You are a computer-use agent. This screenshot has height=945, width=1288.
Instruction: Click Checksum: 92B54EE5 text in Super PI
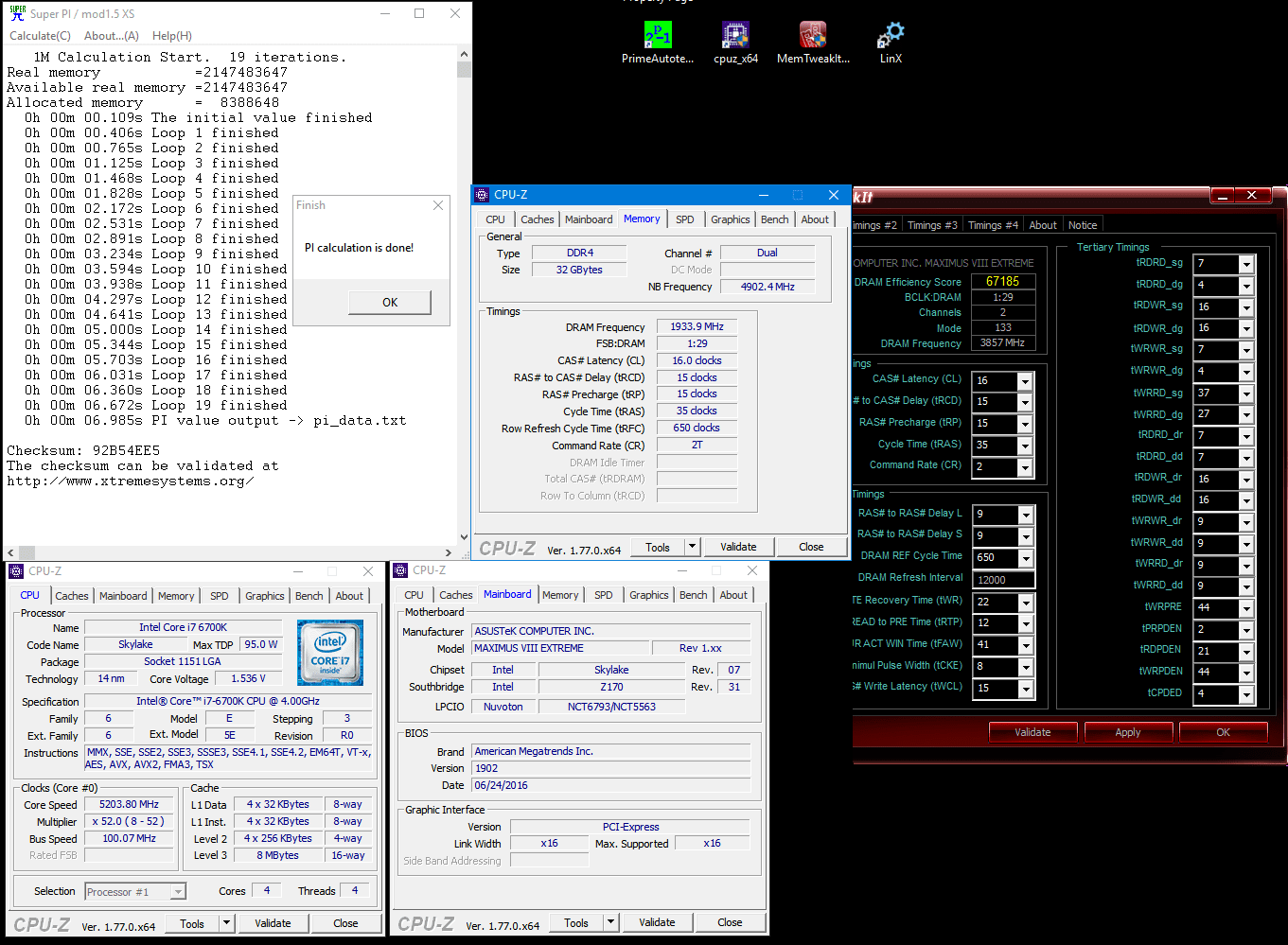(83, 450)
